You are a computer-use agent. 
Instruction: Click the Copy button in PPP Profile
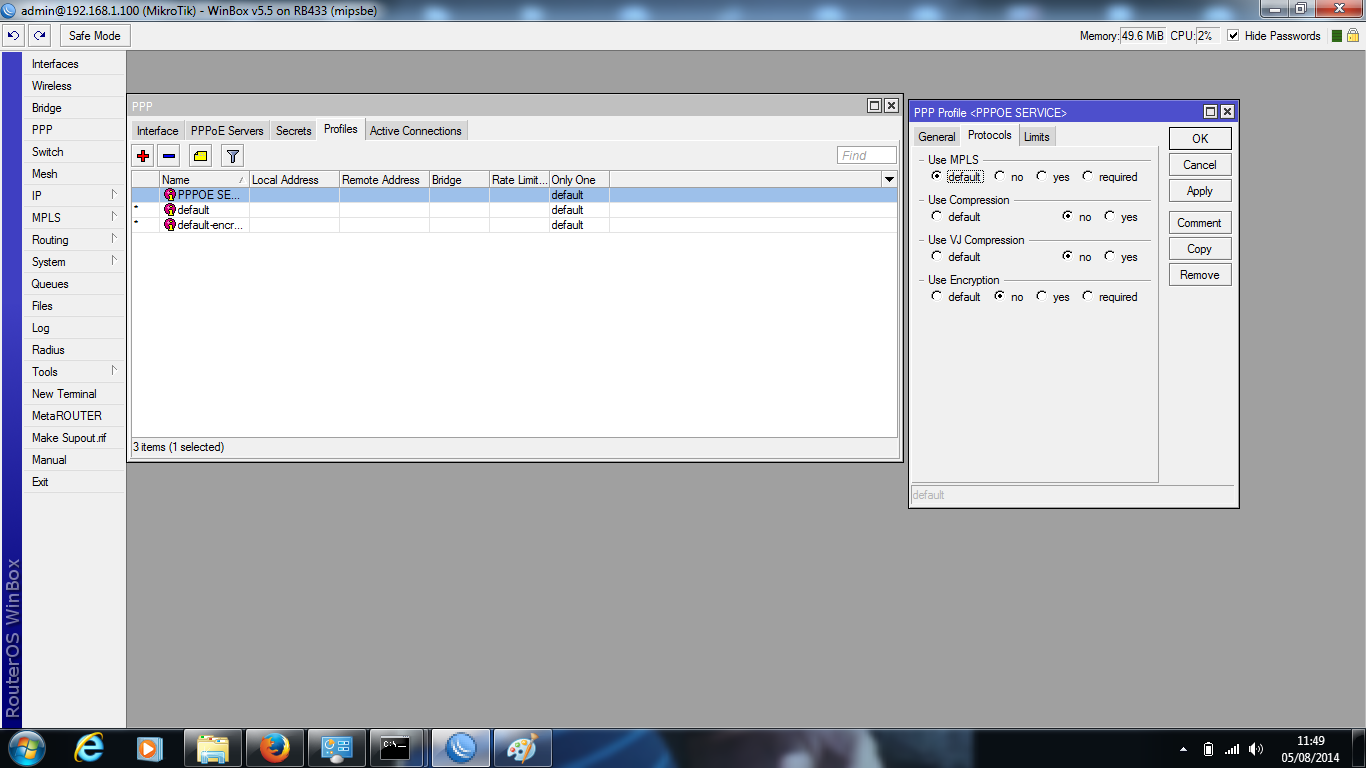tap(1200, 249)
